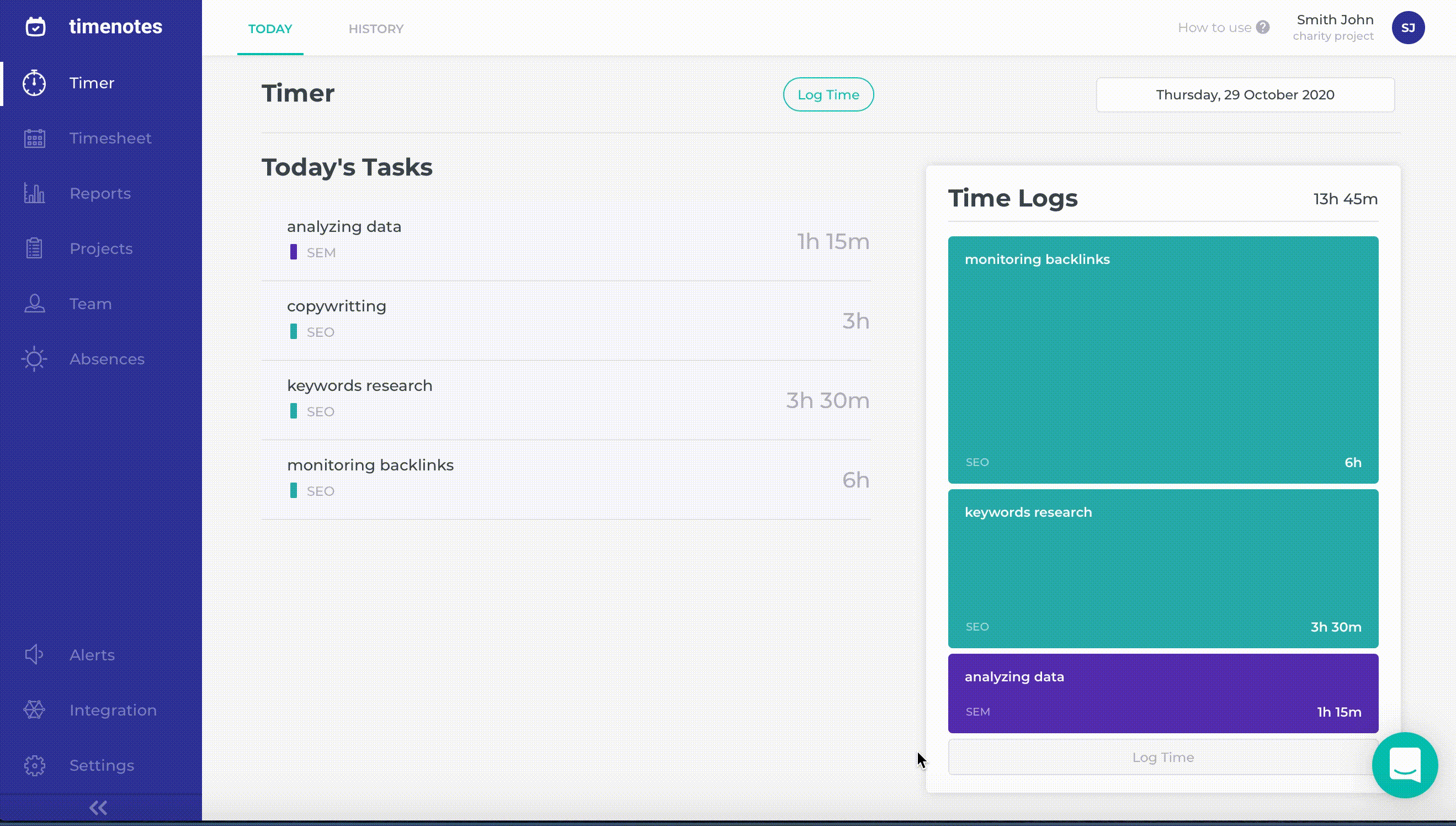Collapse the sidebar with double chevron
The image size is (1456, 826).
(x=99, y=807)
